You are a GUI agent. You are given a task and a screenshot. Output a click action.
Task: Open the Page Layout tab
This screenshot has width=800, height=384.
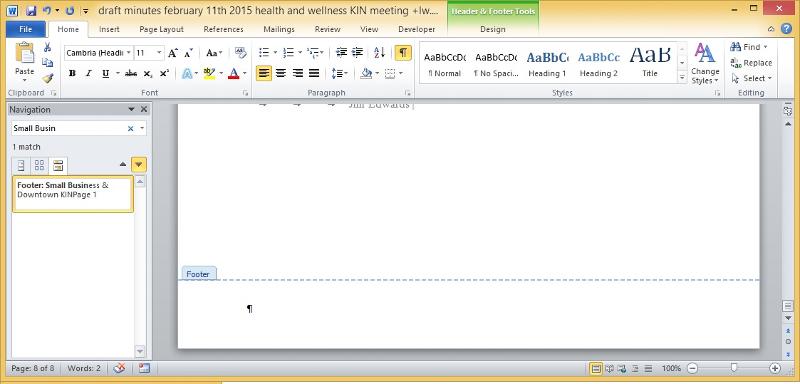[x=161, y=29]
